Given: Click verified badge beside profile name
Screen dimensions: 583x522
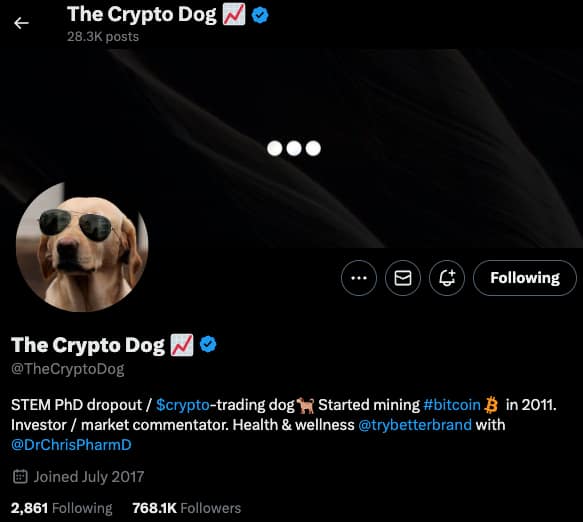Looking at the screenshot, I should [208, 344].
